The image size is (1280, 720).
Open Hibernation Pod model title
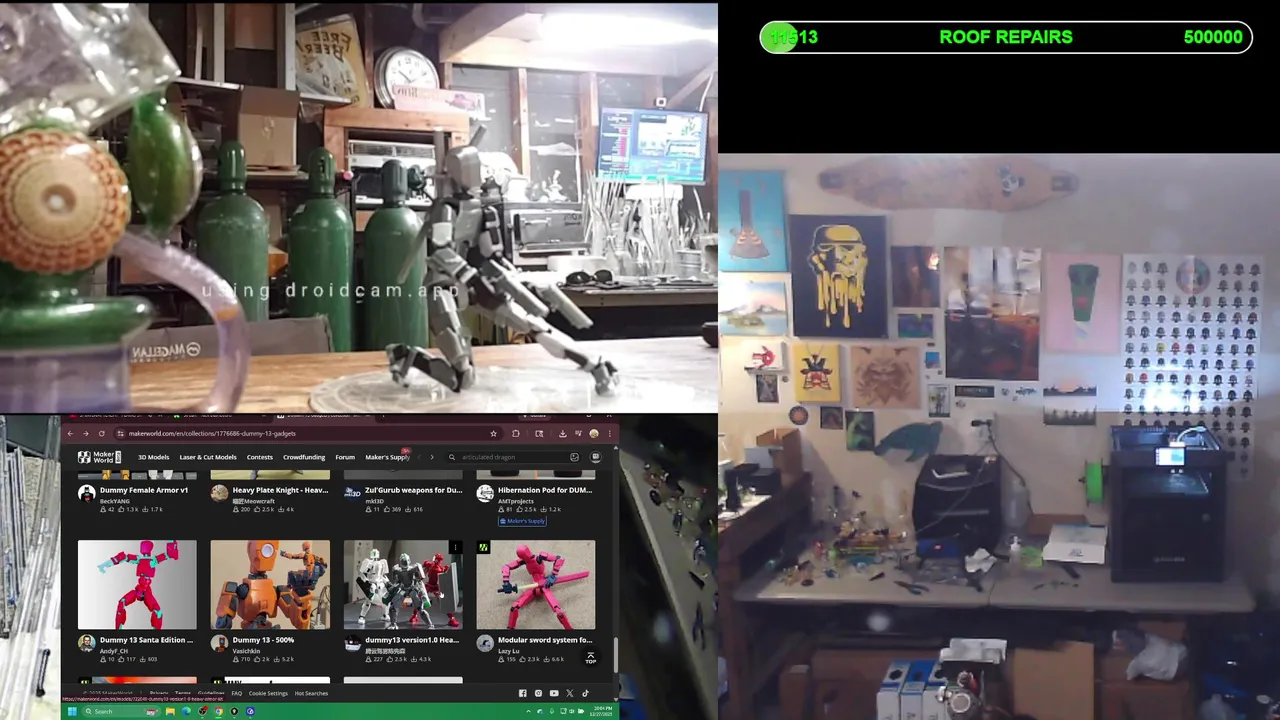[x=545, y=490]
